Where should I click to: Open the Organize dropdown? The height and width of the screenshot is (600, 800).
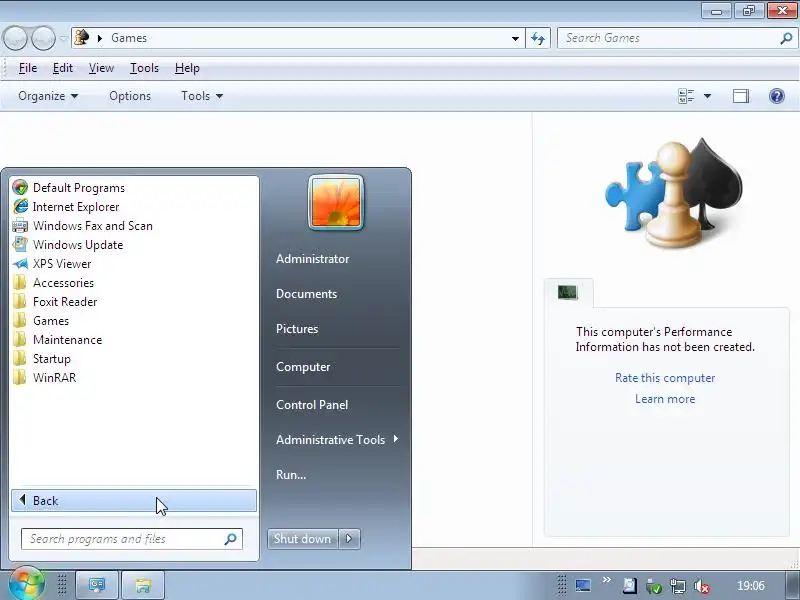[x=48, y=96]
